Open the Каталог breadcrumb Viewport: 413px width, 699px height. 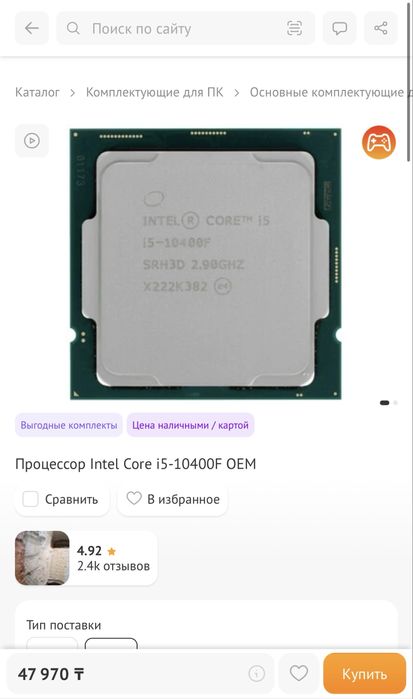[x=37, y=92]
